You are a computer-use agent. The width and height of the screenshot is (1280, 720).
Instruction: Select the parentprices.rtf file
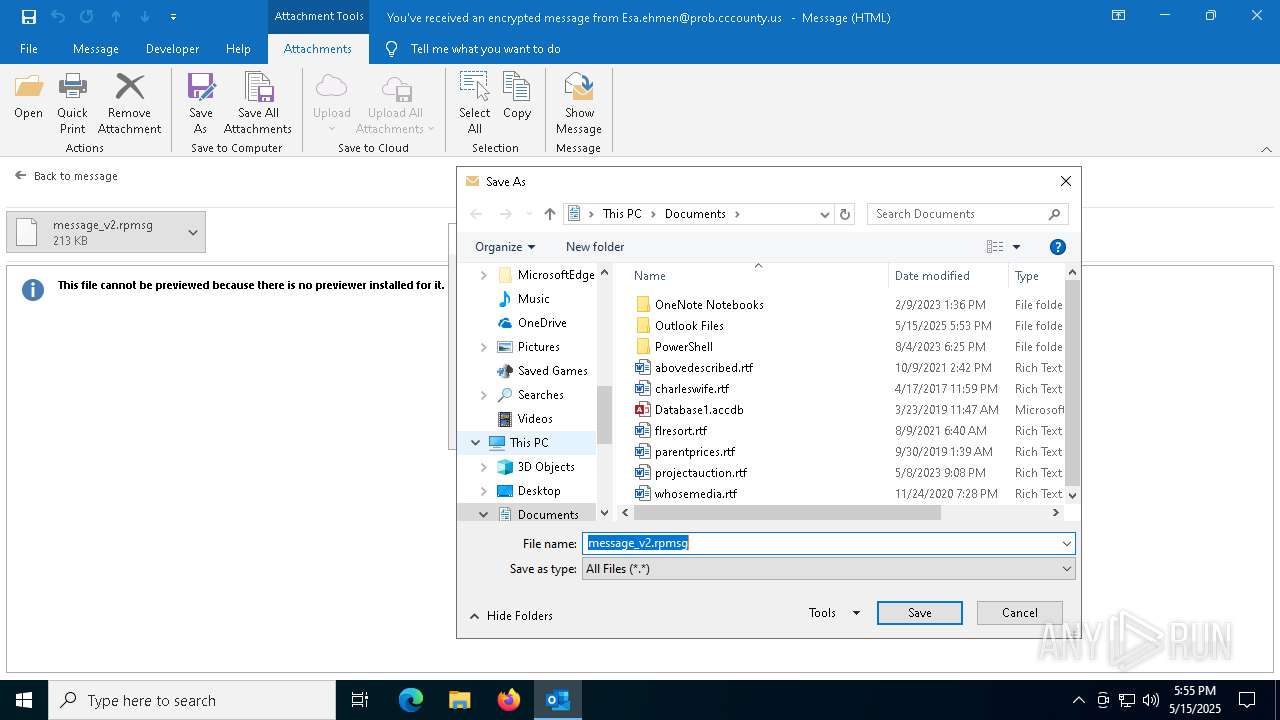point(695,452)
